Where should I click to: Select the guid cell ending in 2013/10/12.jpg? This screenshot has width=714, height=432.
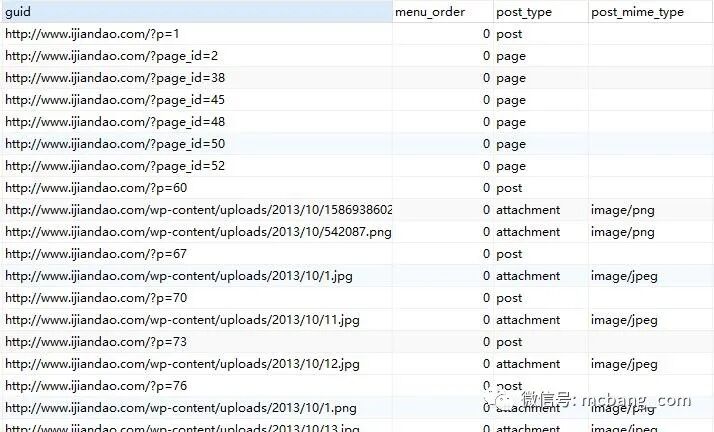tap(197, 364)
